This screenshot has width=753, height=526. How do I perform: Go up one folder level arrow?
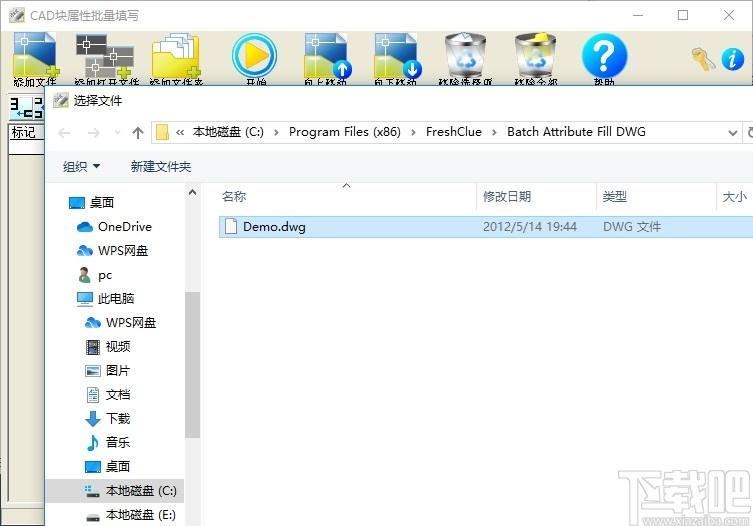click(x=138, y=132)
